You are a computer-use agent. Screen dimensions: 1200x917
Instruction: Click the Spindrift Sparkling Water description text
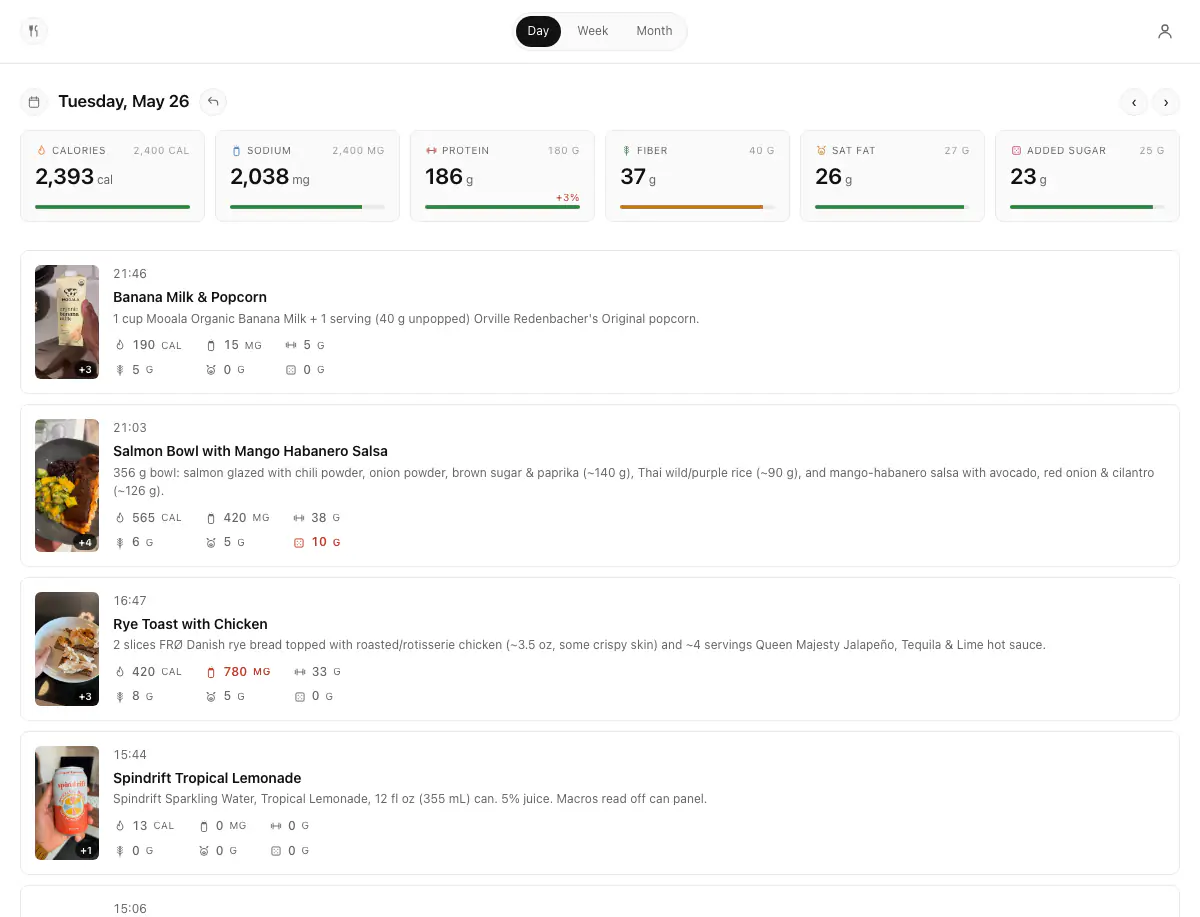tap(410, 799)
